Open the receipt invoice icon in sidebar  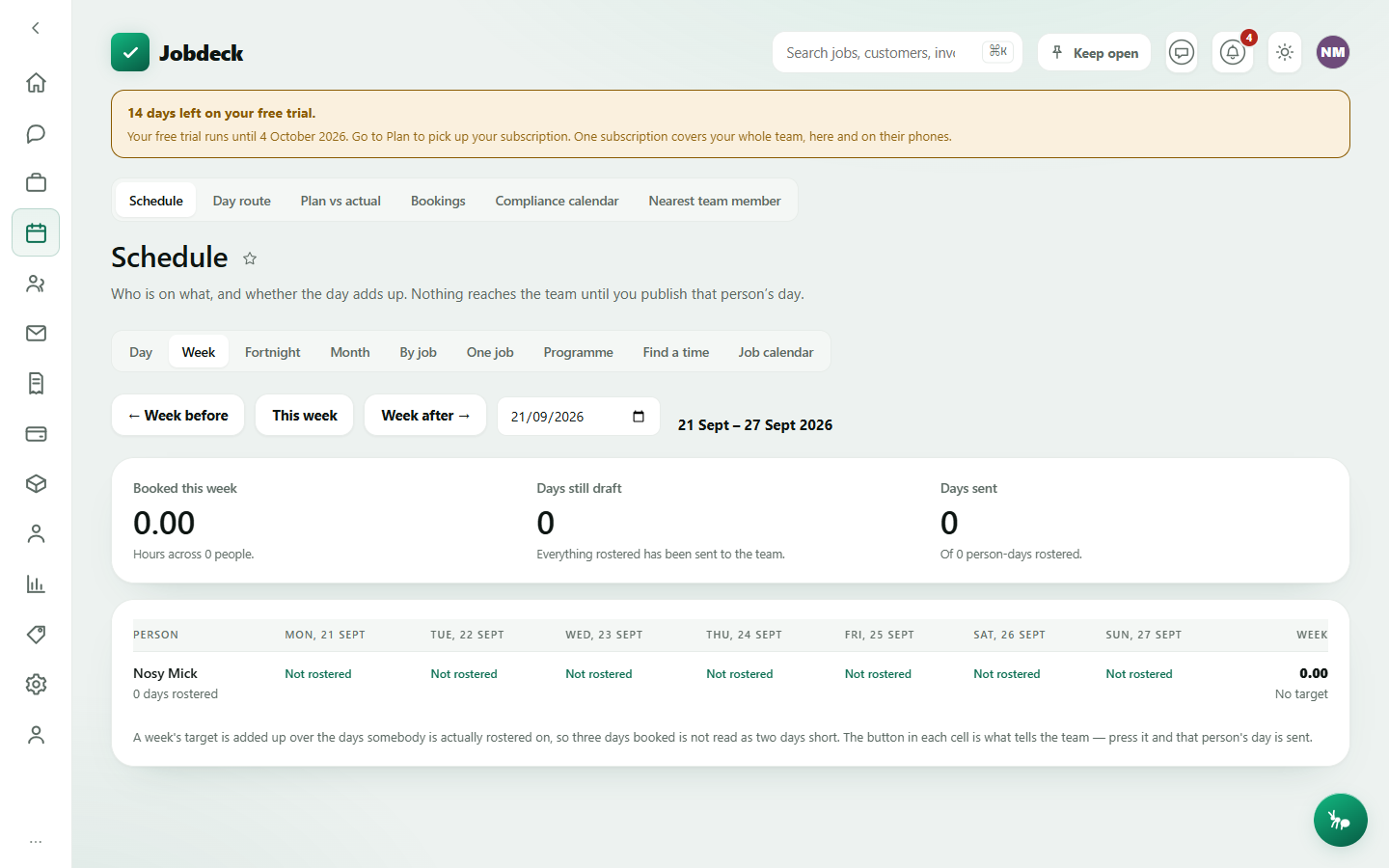(x=36, y=384)
